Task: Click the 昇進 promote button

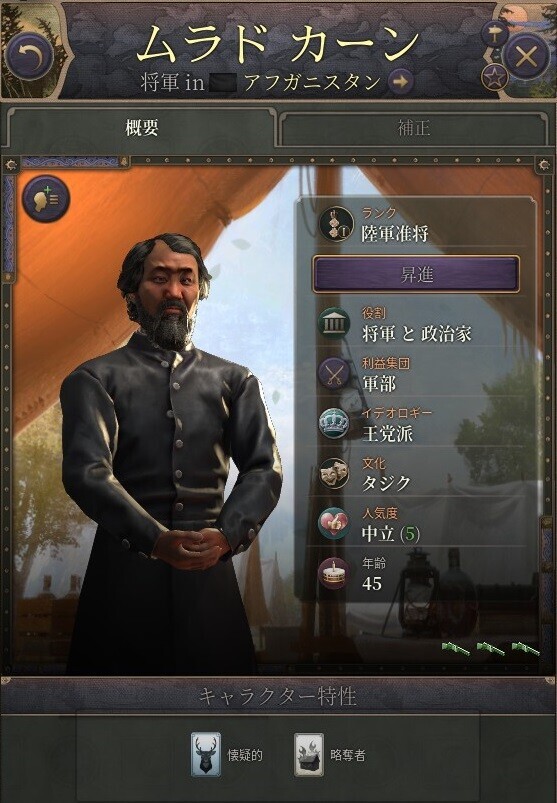Action: (416, 275)
